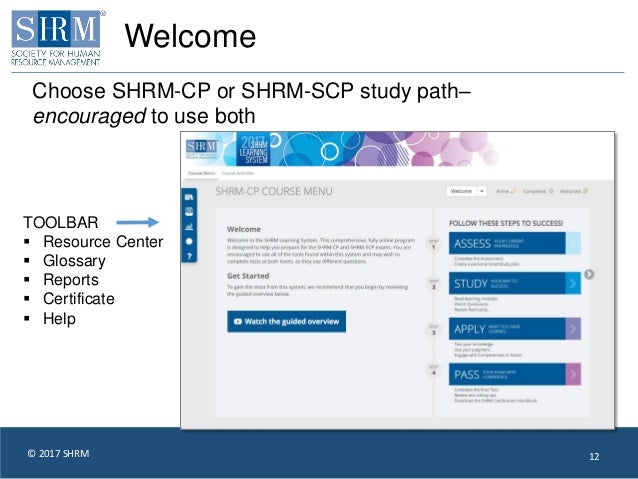The height and width of the screenshot is (479, 638).
Task: Click the Certificate circle icon in the toolbar
Action: coord(189,241)
